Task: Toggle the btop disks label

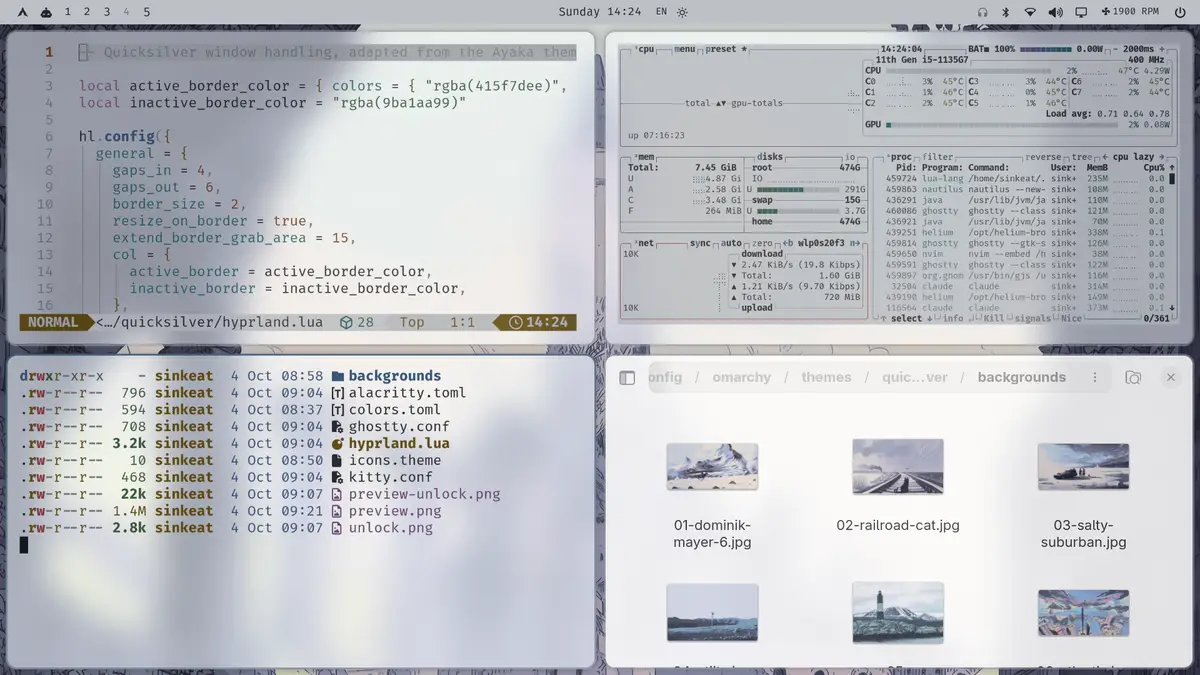Action: (x=770, y=157)
